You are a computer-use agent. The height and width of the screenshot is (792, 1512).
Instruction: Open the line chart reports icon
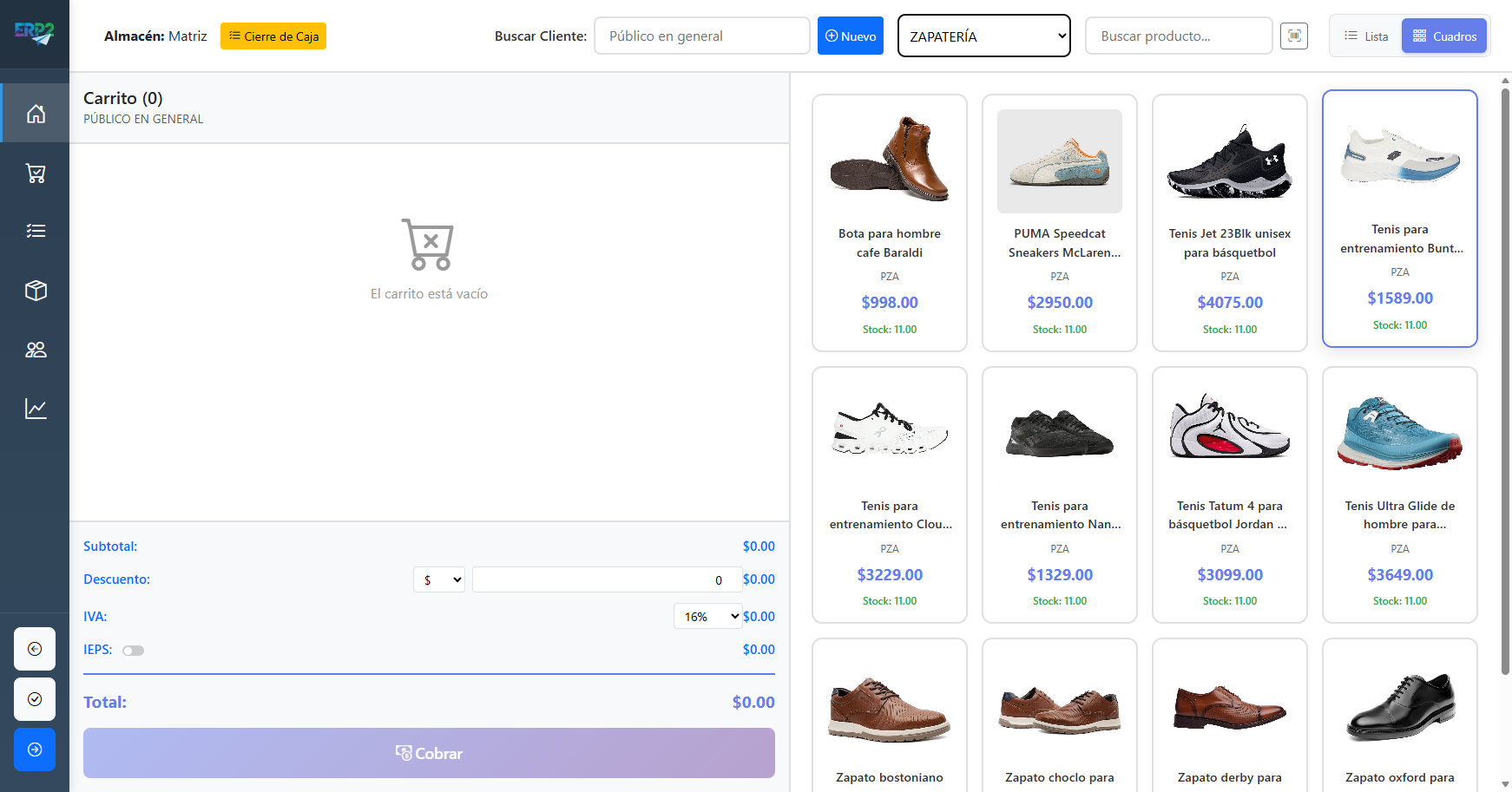click(x=36, y=409)
